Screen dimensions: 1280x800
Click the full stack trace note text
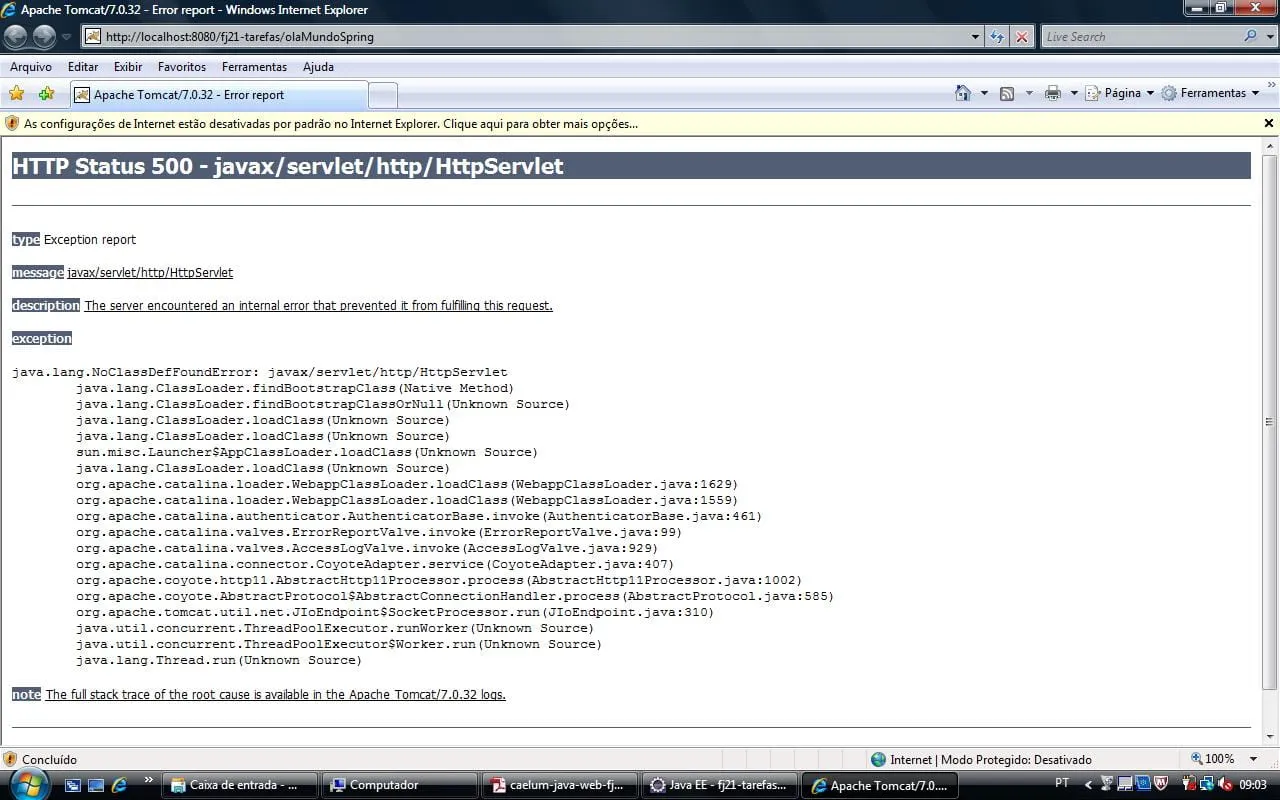click(x=275, y=694)
